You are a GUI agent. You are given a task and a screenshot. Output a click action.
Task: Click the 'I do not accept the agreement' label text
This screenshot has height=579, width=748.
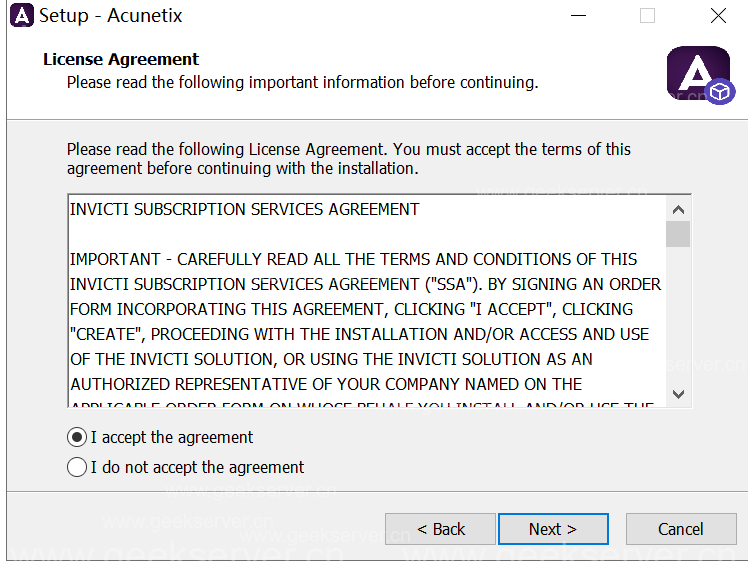(197, 467)
